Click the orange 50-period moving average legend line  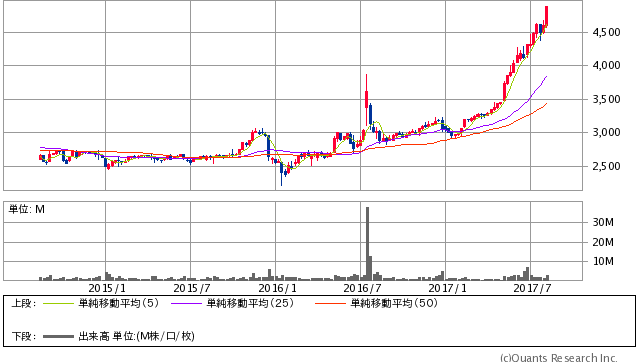[330, 303]
